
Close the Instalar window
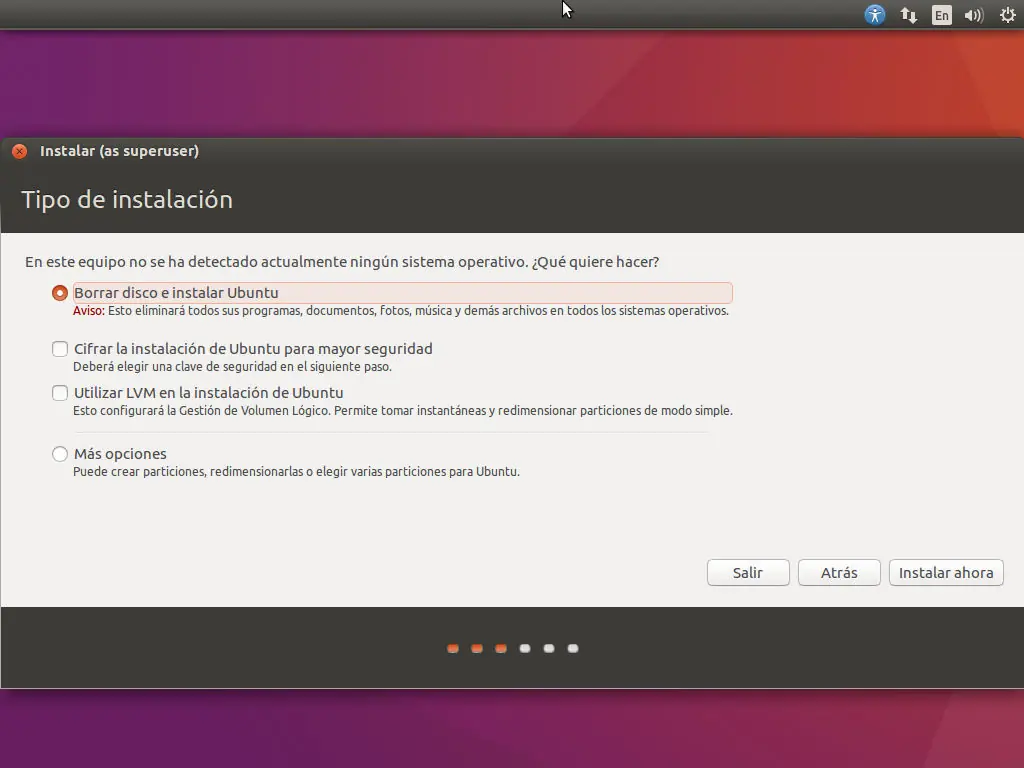click(20, 151)
